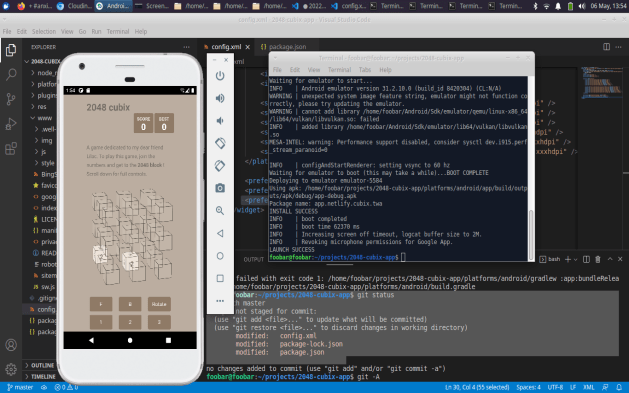
Task: Split the VS Code editor right
Action: click(x=607, y=47)
